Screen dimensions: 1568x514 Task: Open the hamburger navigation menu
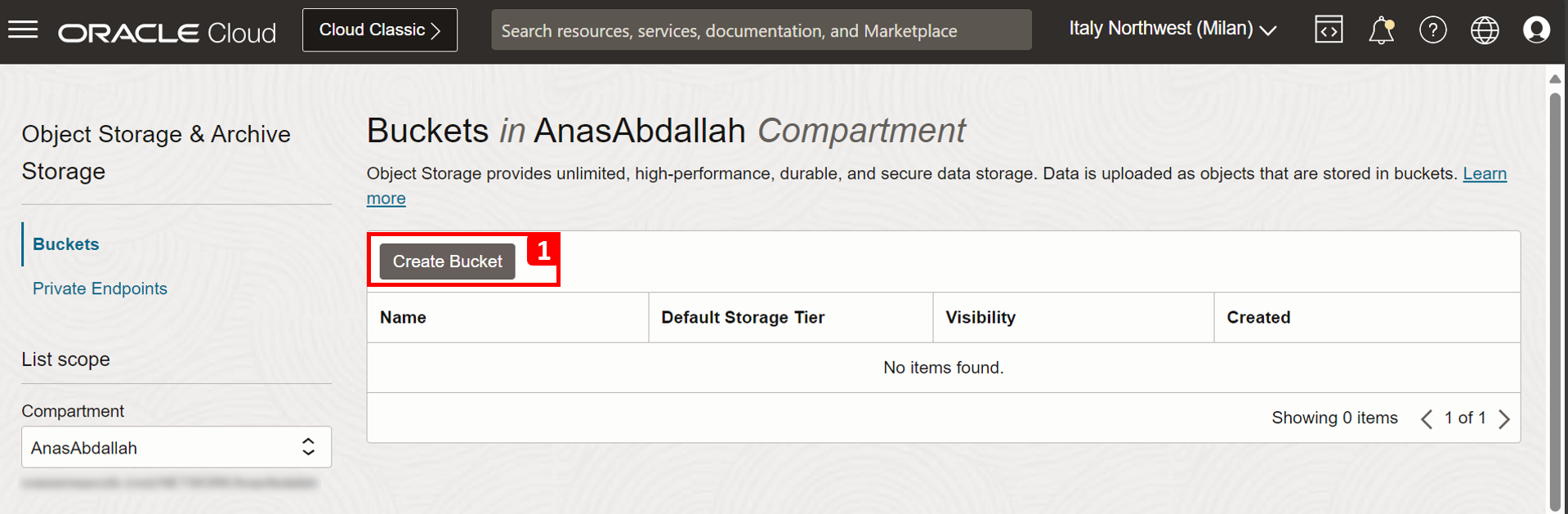coord(23,30)
